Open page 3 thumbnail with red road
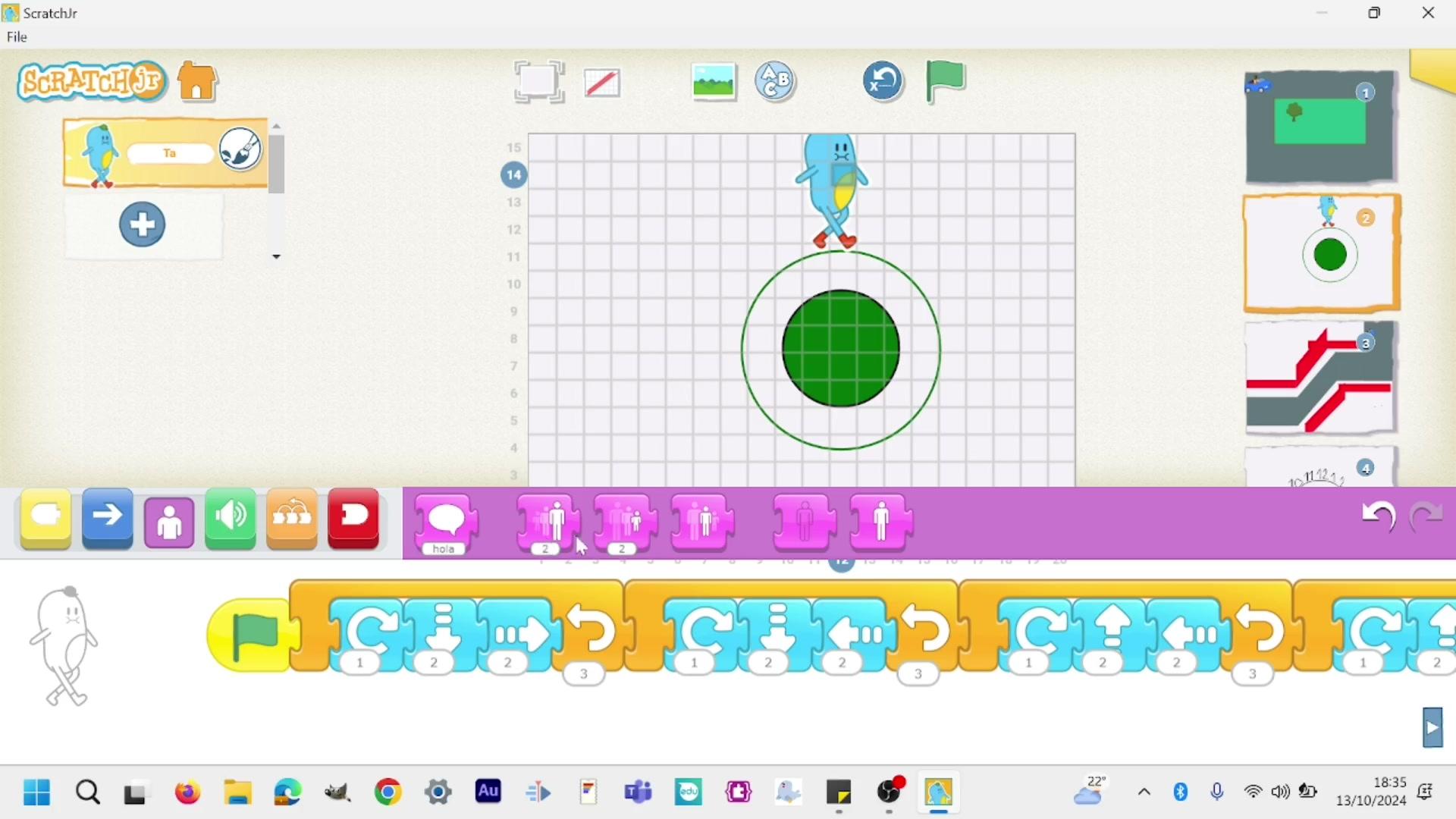The image size is (1456, 819). point(1320,379)
